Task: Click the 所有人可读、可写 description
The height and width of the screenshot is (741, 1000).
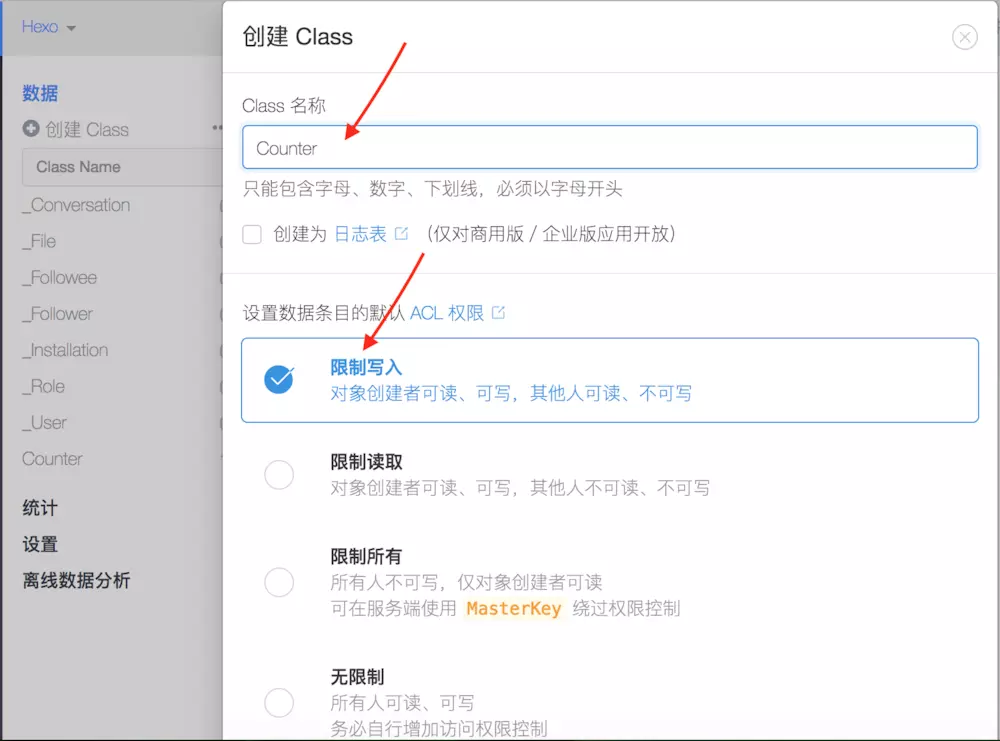Action: point(402,703)
